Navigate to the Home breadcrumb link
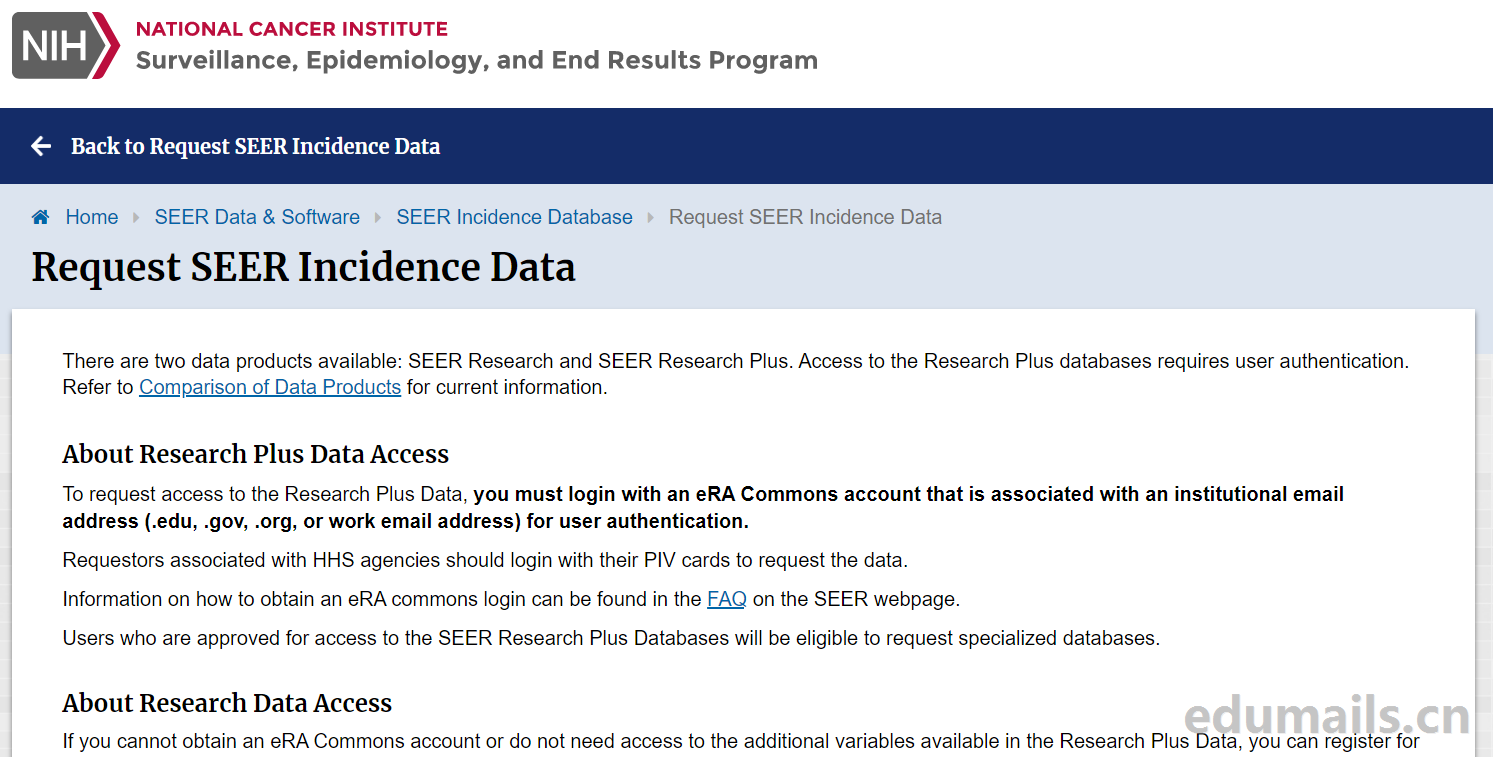 [x=92, y=217]
